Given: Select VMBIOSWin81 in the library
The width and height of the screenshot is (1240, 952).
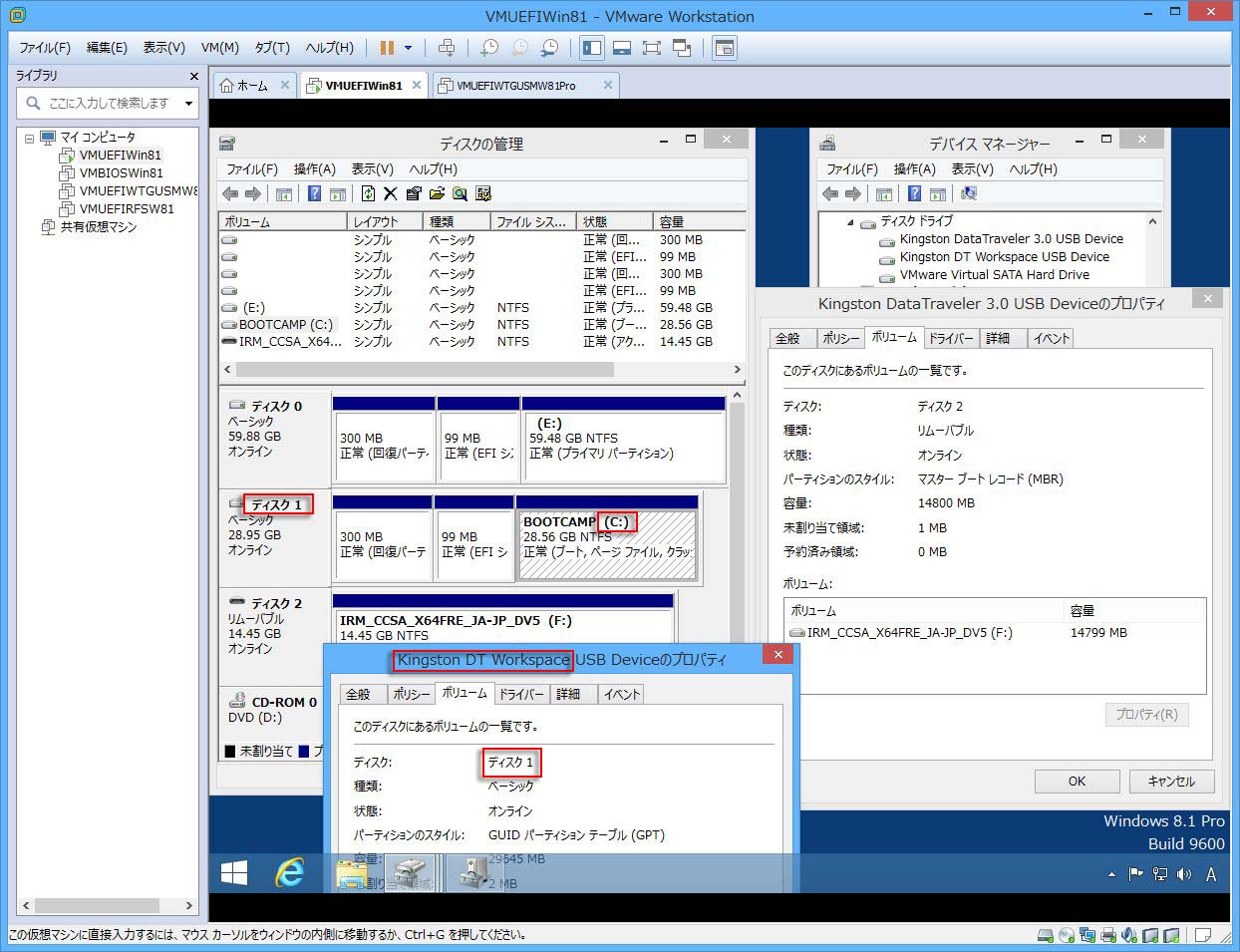Looking at the screenshot, I should pyautogui.click(x=121, y=173).
